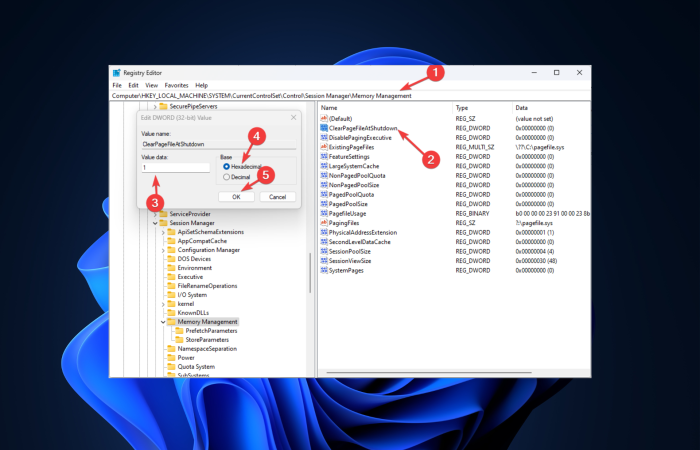Click the registry path address bar
Viewport: 700px width, 450px height.
(350, 96)
